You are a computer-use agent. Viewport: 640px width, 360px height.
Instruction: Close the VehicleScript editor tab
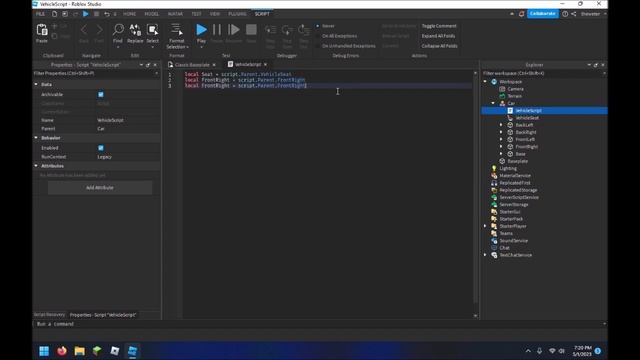click(x=265, y=64)
